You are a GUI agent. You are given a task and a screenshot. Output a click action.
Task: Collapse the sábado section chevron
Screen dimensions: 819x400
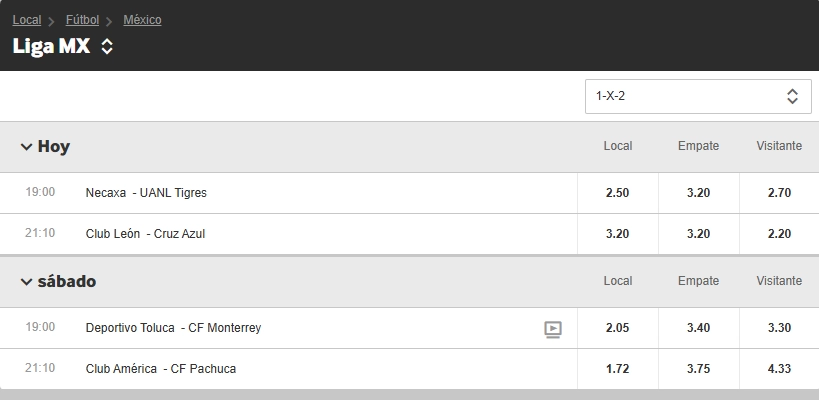point(26,282)
